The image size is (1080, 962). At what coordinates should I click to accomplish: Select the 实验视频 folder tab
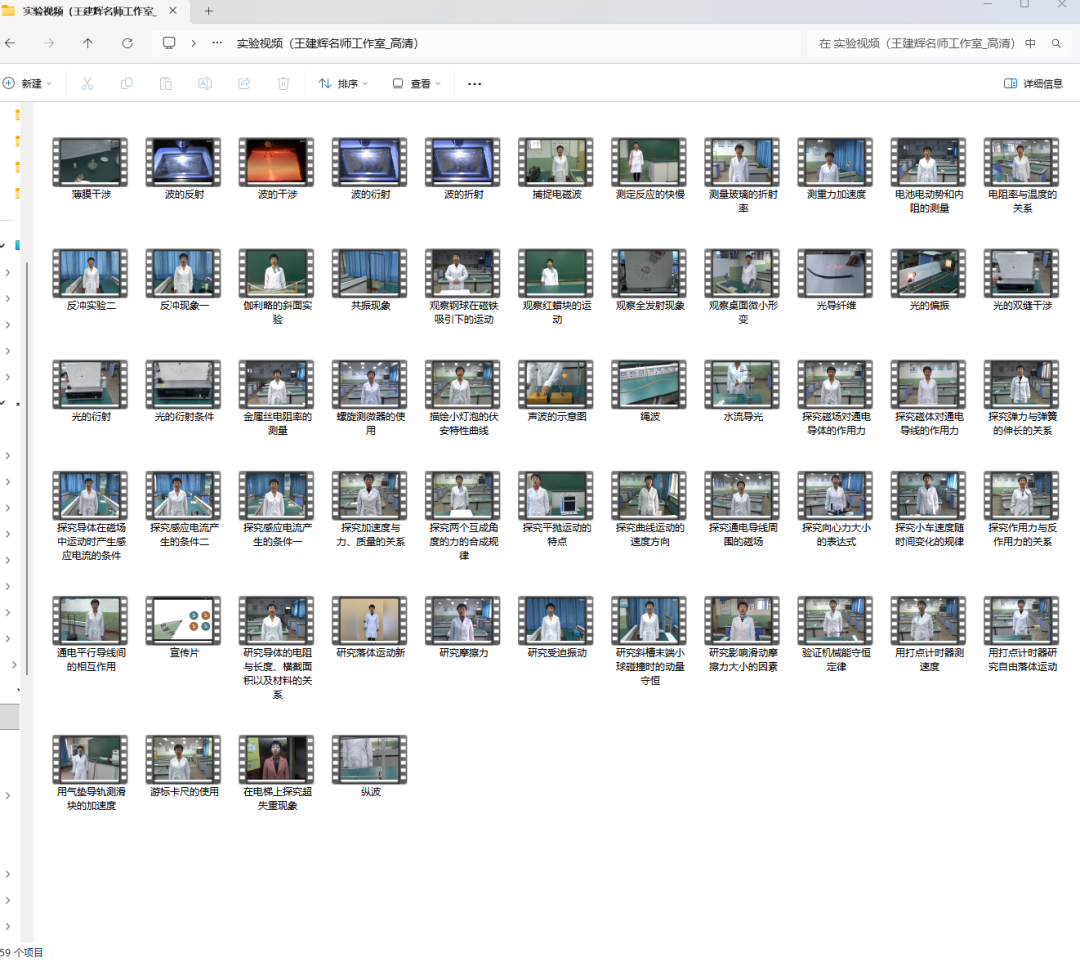88,11
